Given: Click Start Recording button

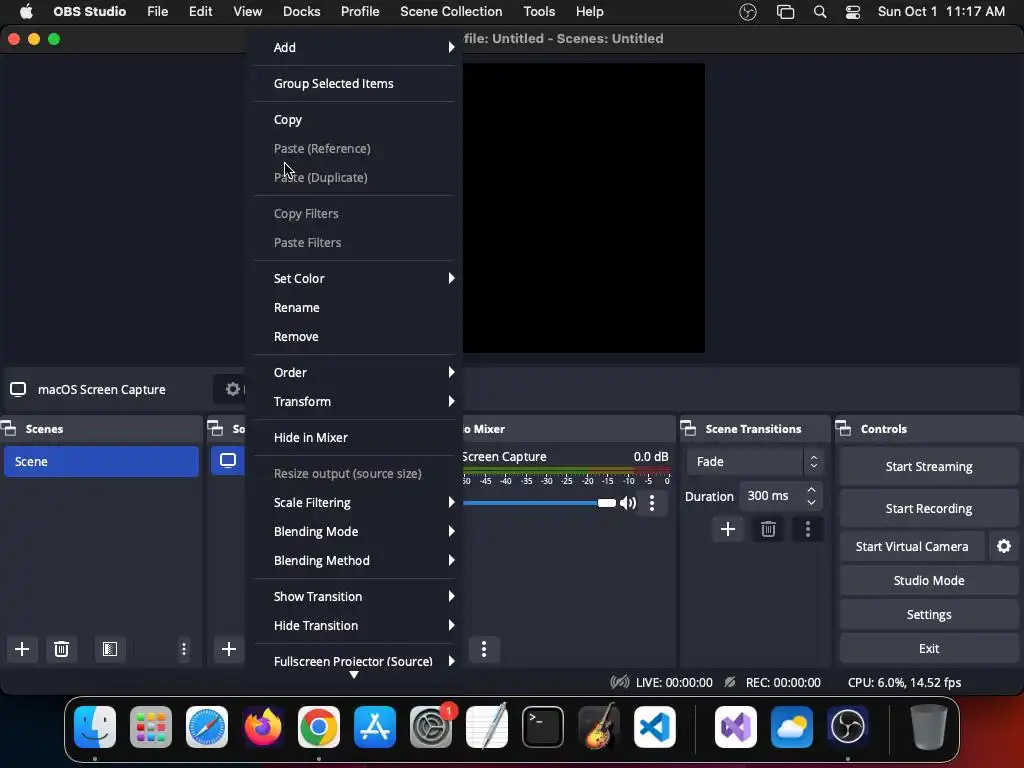Looking at the screenshot, I should [929, 508].
